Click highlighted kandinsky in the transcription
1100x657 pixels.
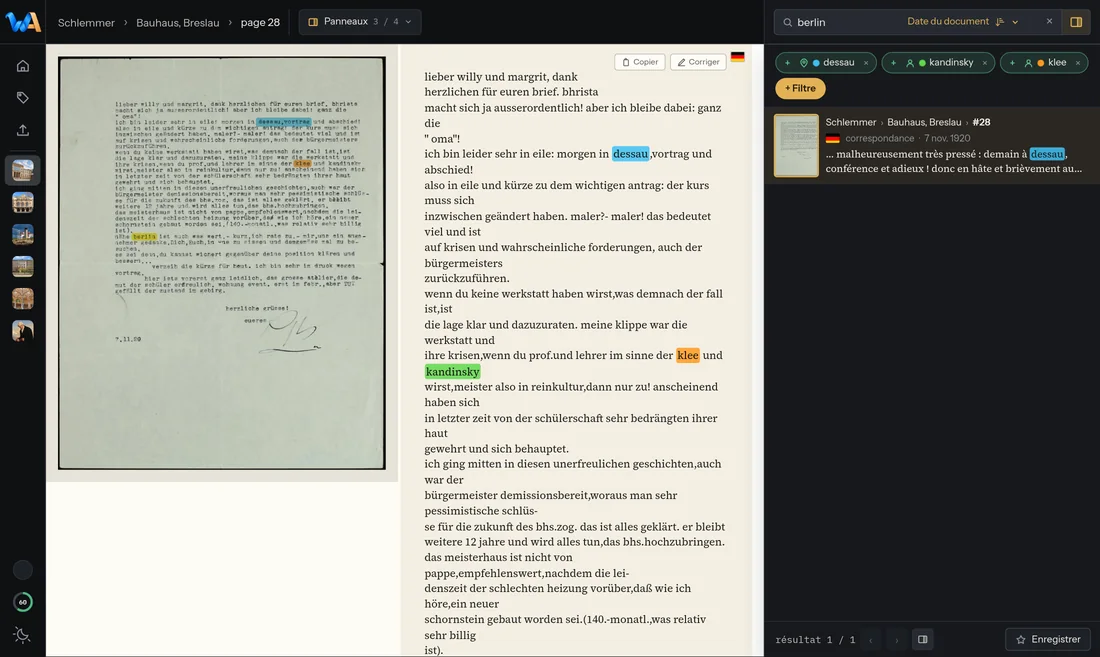coord(452,372)
